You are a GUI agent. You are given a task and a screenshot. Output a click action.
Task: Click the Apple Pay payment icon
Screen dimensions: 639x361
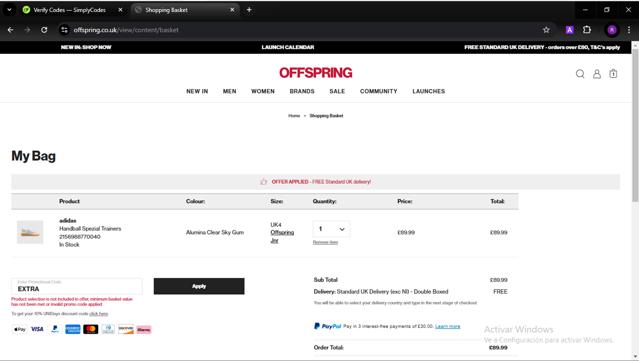pos(20,329)
